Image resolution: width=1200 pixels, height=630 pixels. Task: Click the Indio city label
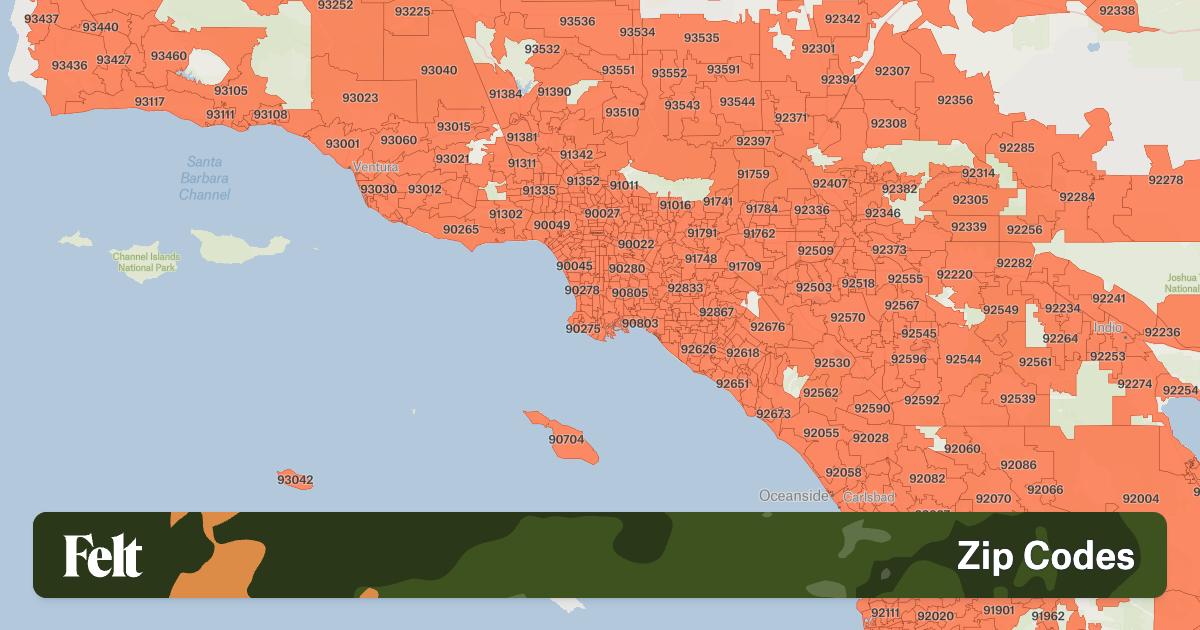[1107, 327]
